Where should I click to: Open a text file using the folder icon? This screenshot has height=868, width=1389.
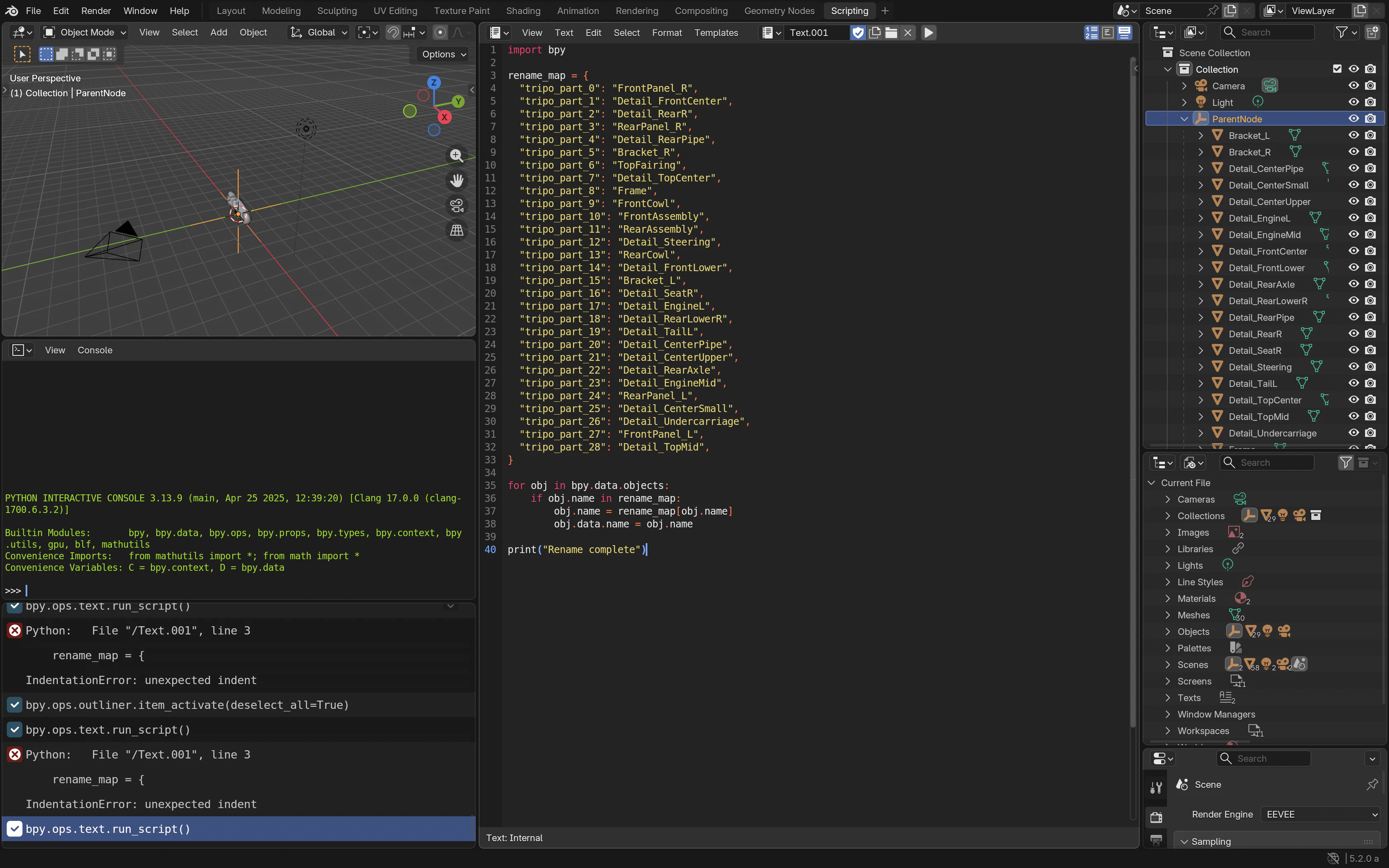pos(891,33)
